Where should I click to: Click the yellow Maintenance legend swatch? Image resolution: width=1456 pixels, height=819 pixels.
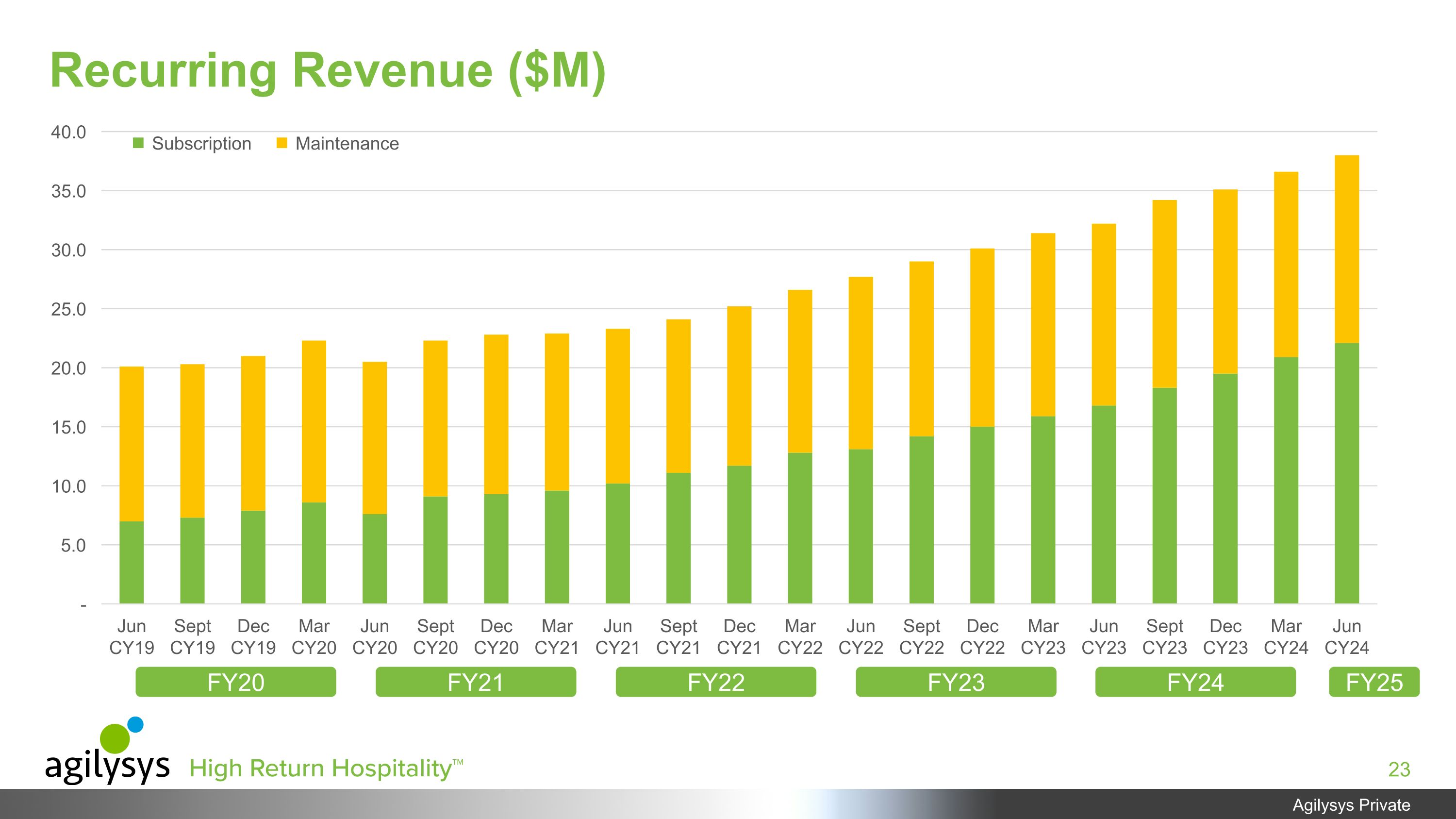pos(281,143)
